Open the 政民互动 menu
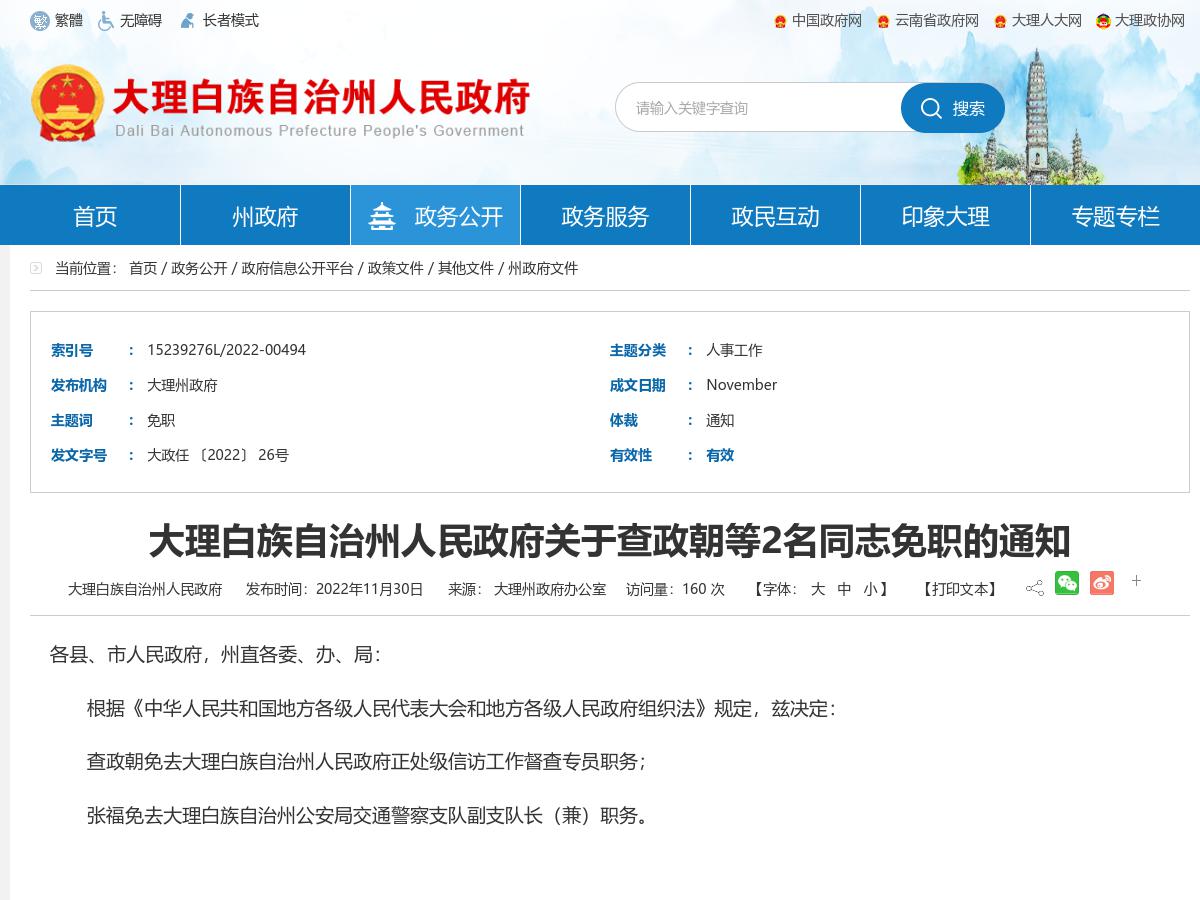This screenshot has height=900, width=1200. [x=775, y=215]
